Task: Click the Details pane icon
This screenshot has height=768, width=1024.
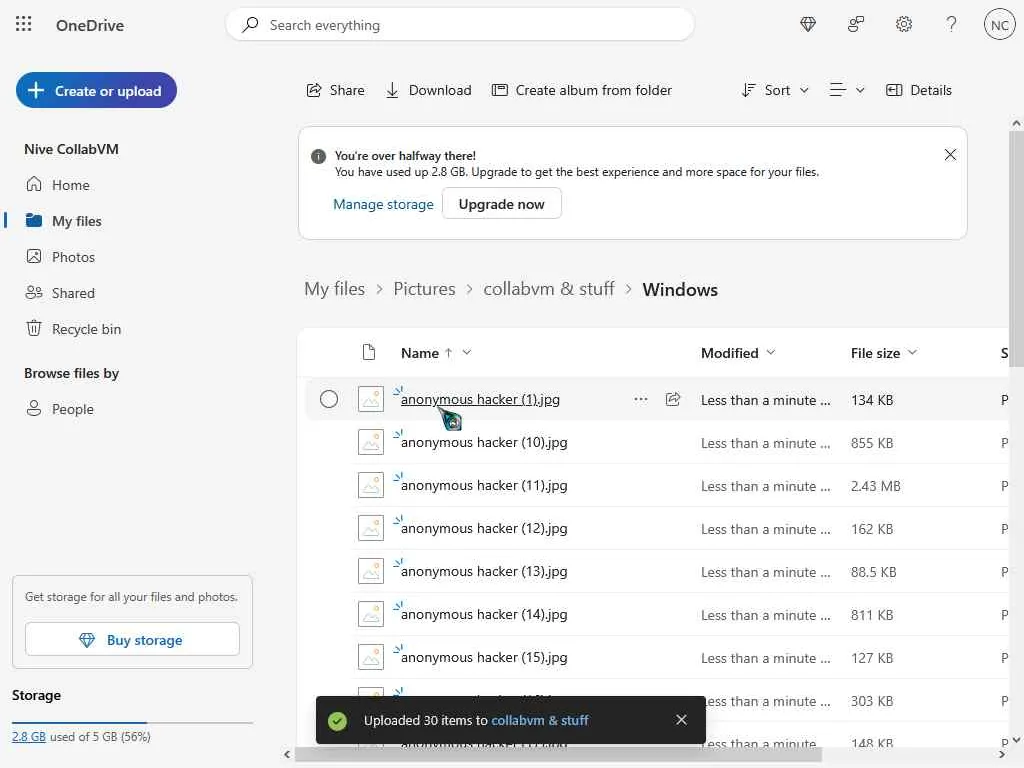Action: (x=919, y=90)
